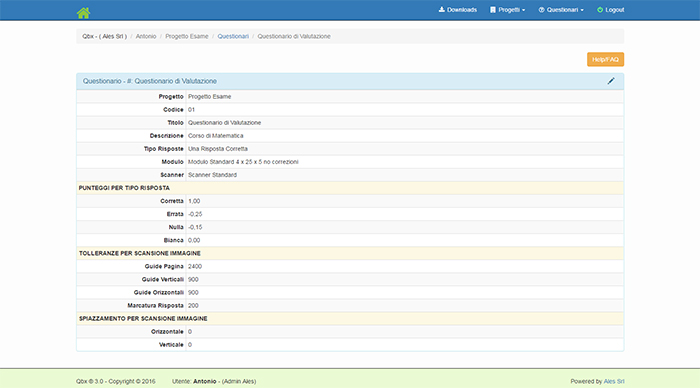Click the Guide Pagina value 2400

click(195, 267)
